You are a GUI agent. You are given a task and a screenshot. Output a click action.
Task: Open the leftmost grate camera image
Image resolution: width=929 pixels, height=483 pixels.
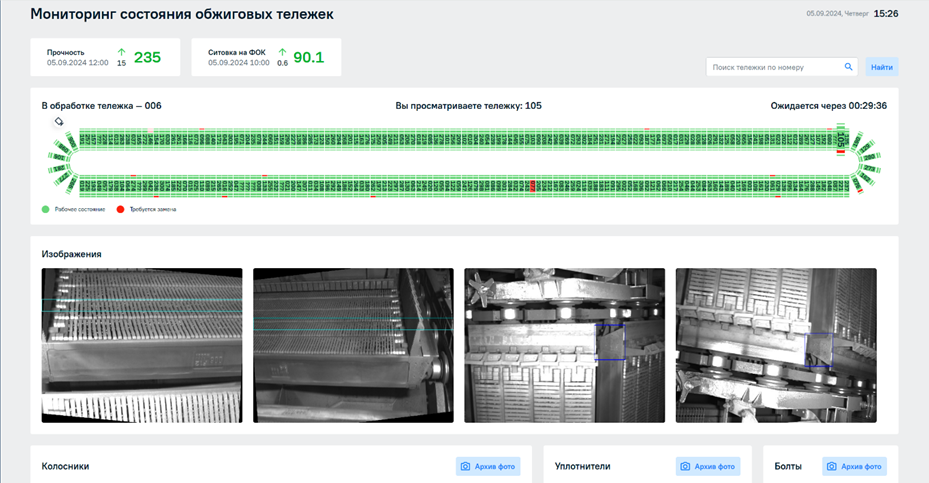[142, 345]
